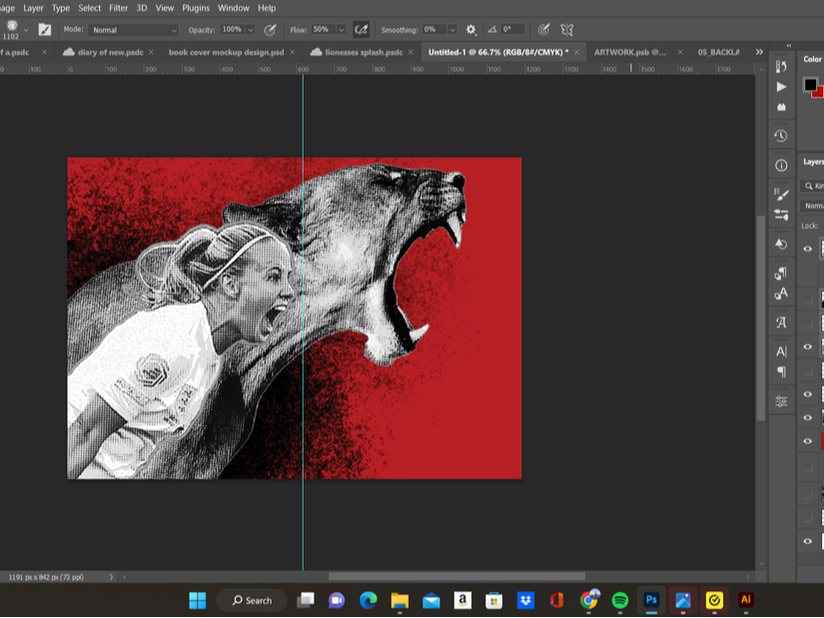
Task: Switch to ARTWORK.psb tab
Action: coord(630,52)
